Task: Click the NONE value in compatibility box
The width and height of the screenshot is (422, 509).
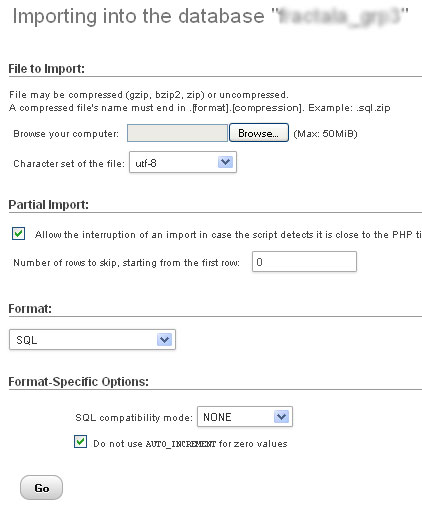Action: pyautogui.click(x=217, y=417)
